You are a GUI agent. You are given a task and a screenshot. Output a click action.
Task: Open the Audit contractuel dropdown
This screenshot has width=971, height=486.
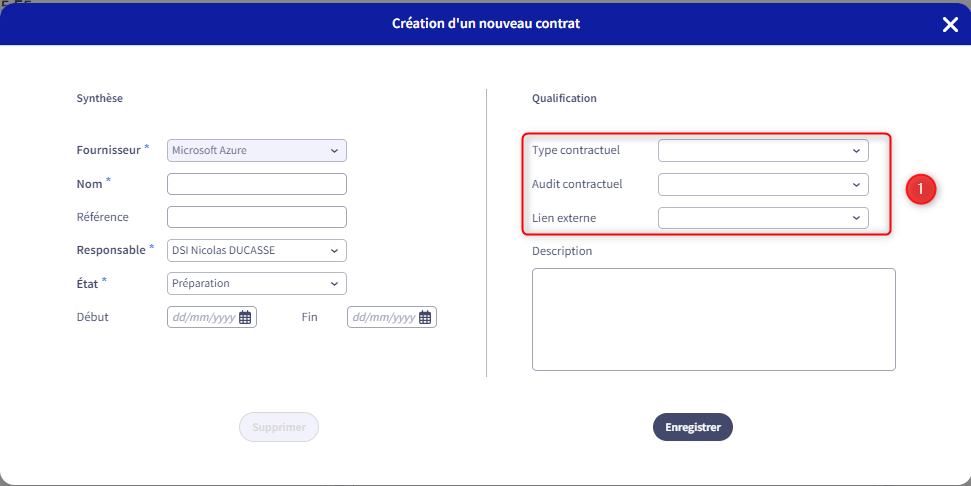coord(763,184)
